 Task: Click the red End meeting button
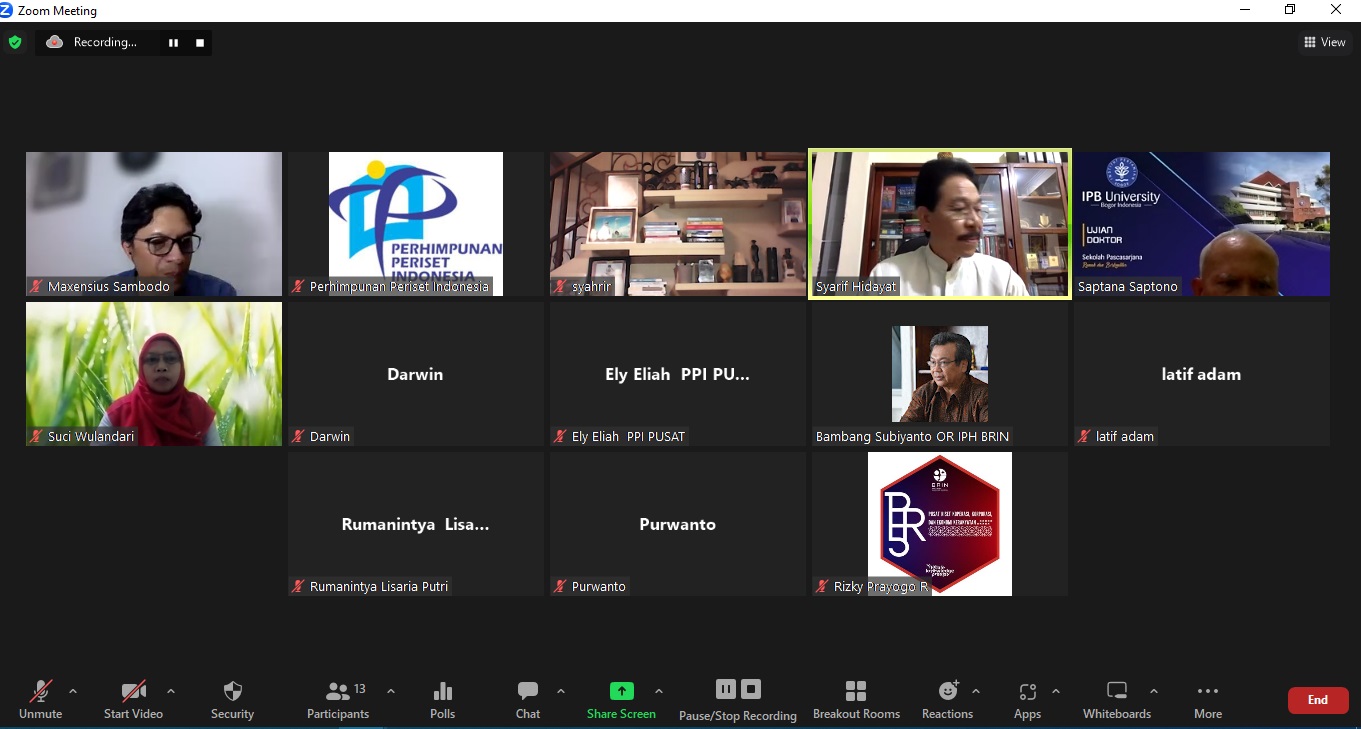click(1318, 700)
